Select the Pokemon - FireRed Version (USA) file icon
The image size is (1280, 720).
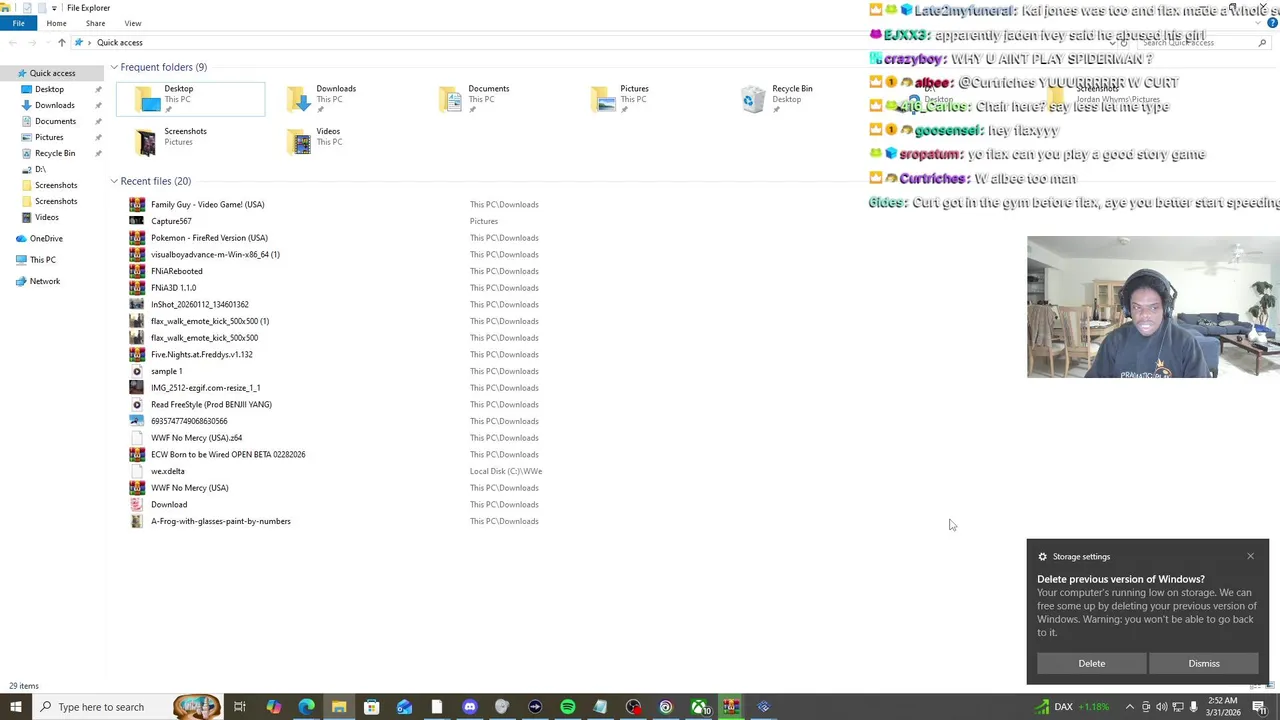pyautogui.click(x=137, y=238)
